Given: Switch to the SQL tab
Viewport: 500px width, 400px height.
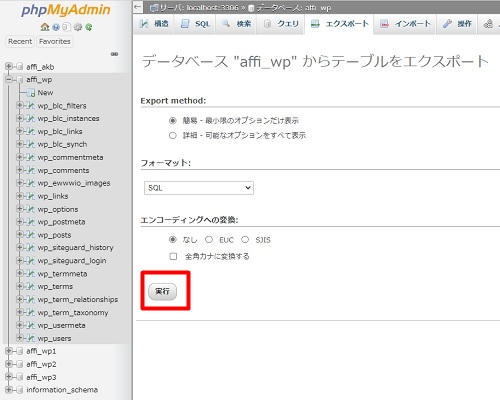Looking at the screenshot, I should [x=195, y=24].
